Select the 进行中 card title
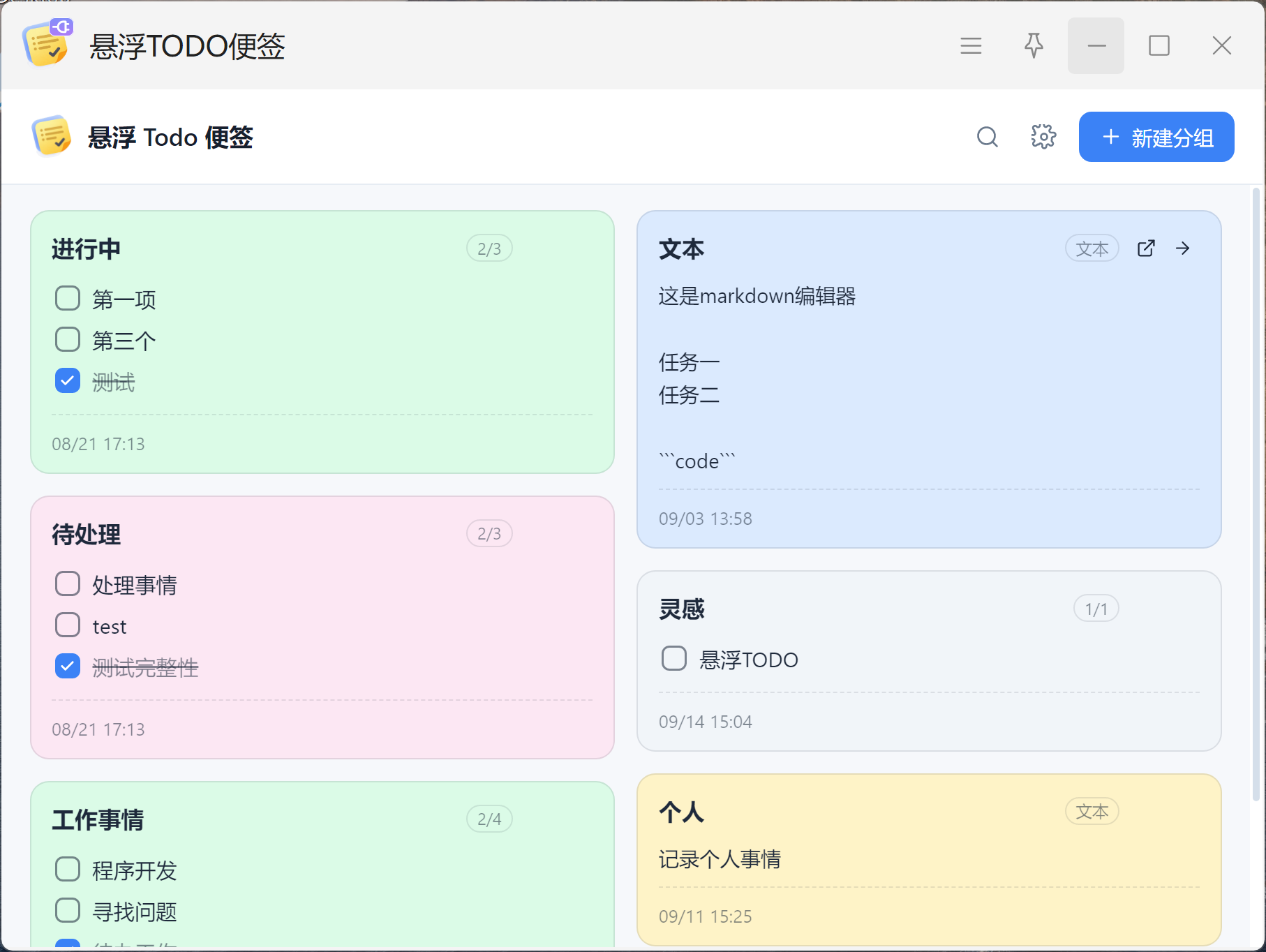Viewport: 1266px width, 952px height. click(x=87, y=249)
